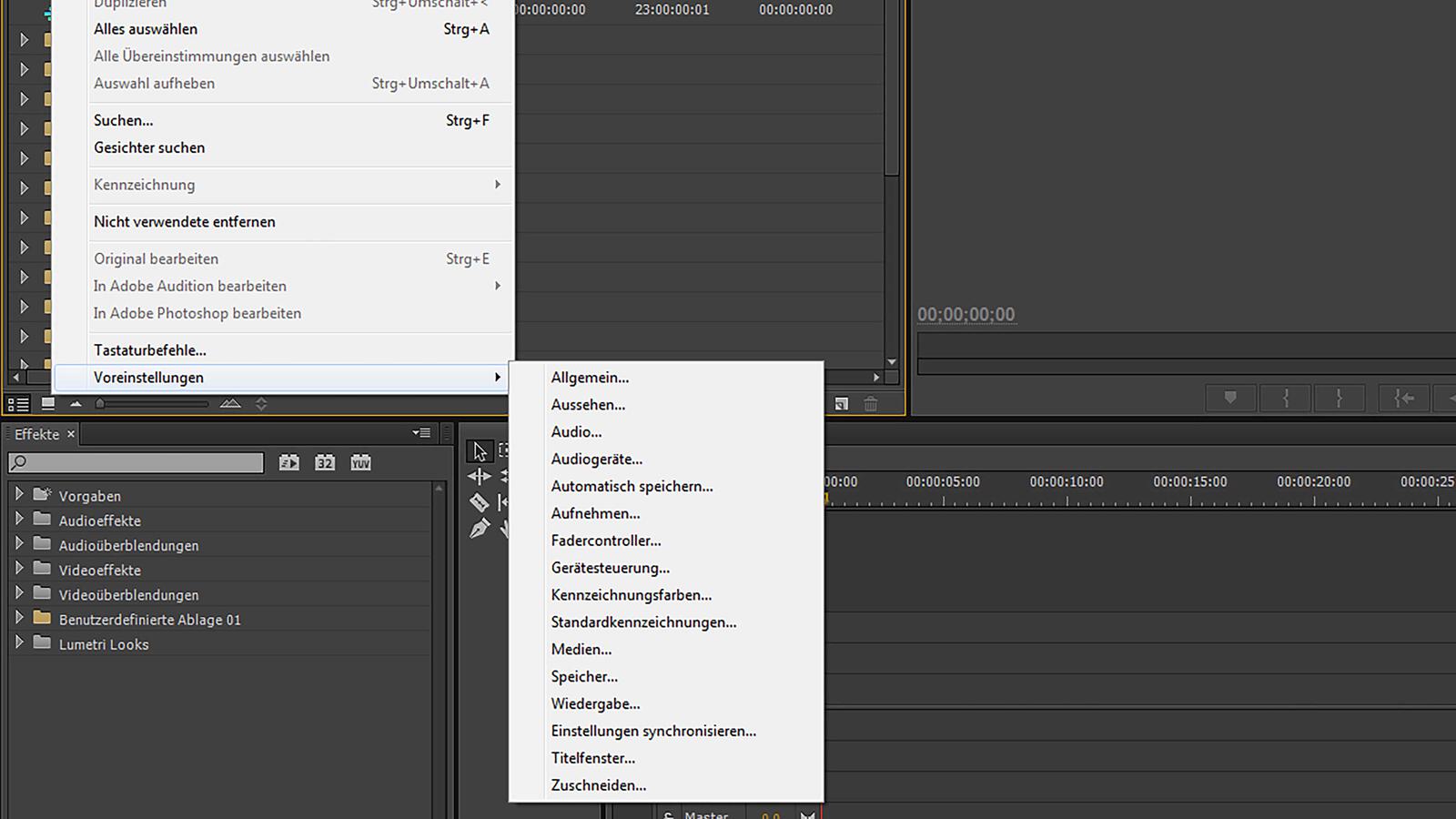This screenshot has height=819, width=1456.
Task: Pick the Razor blade tool
Action: [479, 502]
